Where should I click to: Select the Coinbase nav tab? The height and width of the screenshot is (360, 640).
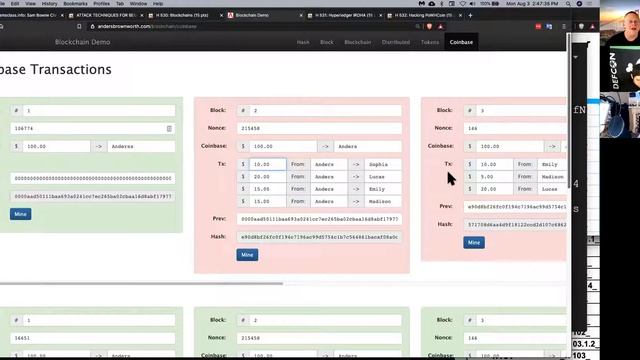[461, 42]
